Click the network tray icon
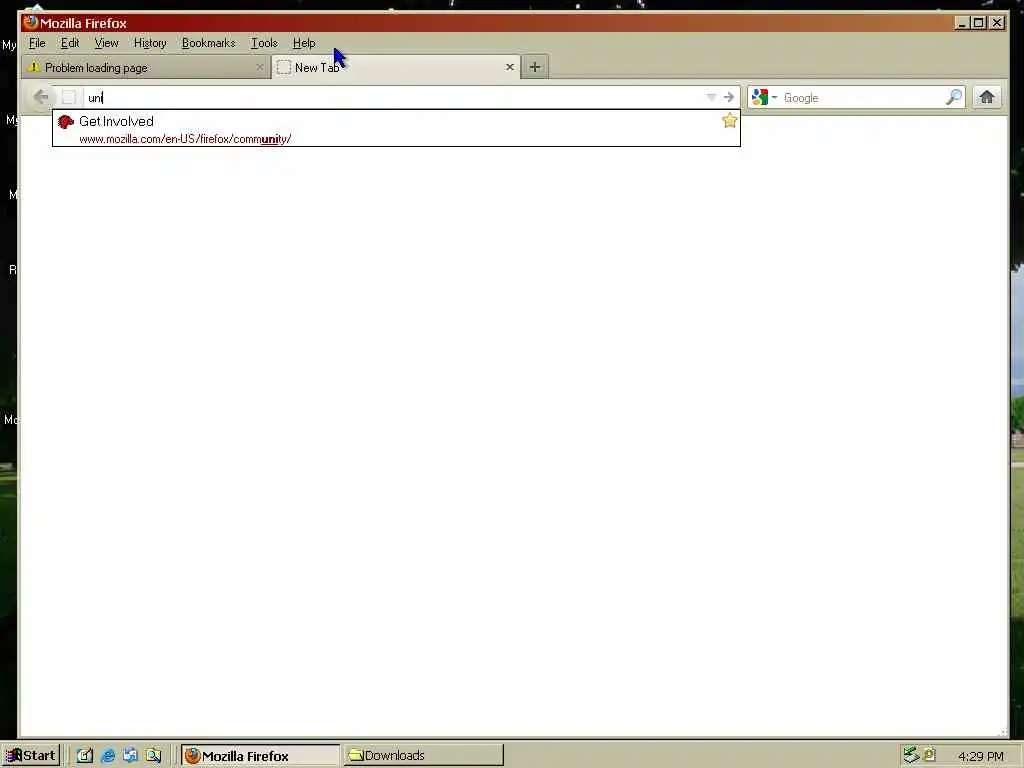The image size is (1024, 768). tap(911, 755)
